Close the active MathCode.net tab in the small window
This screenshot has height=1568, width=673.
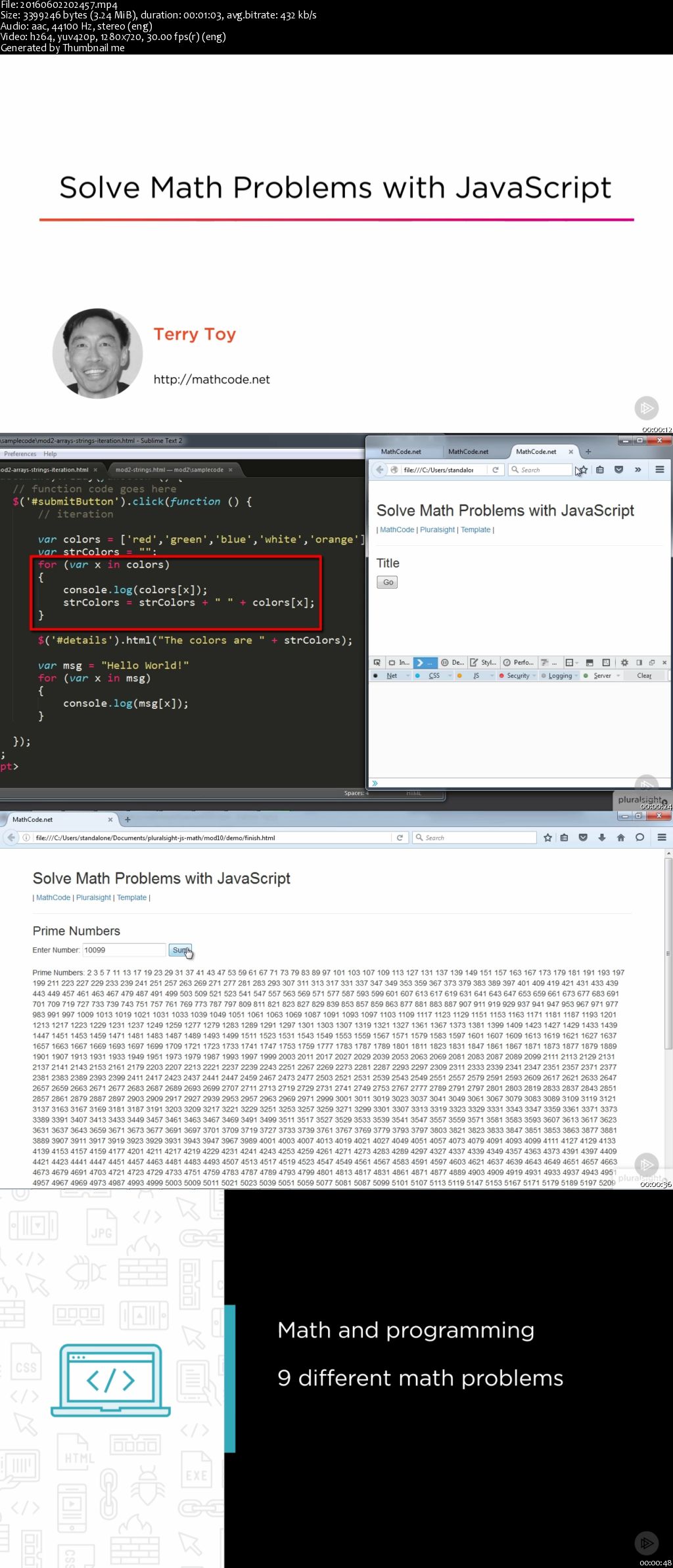pyautogui.click(x=571, y=451)
